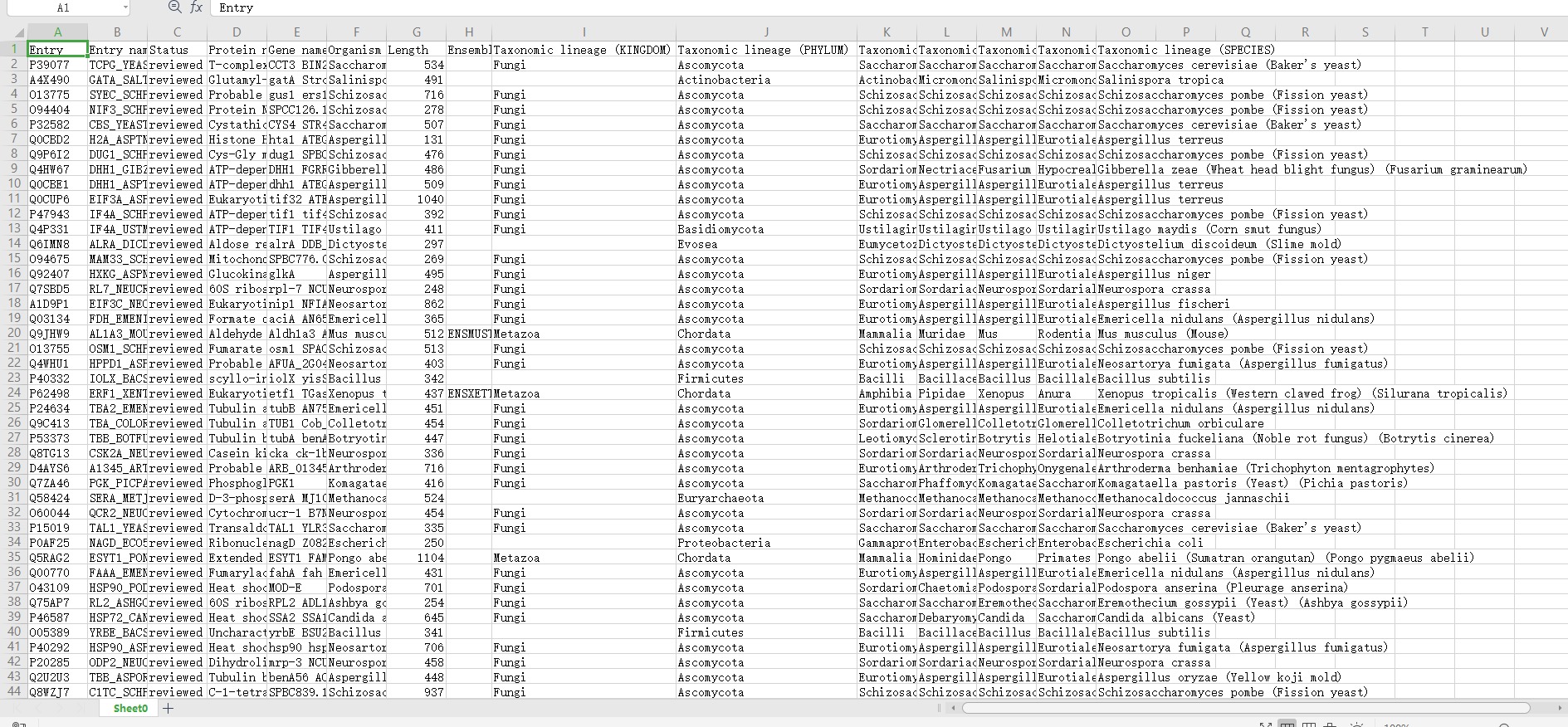Click the horizontal scrollbar right arrow
Image resolution: width=1568 pixels, height=727 pixels.
pyautogui.click(x=1561, y=708)
